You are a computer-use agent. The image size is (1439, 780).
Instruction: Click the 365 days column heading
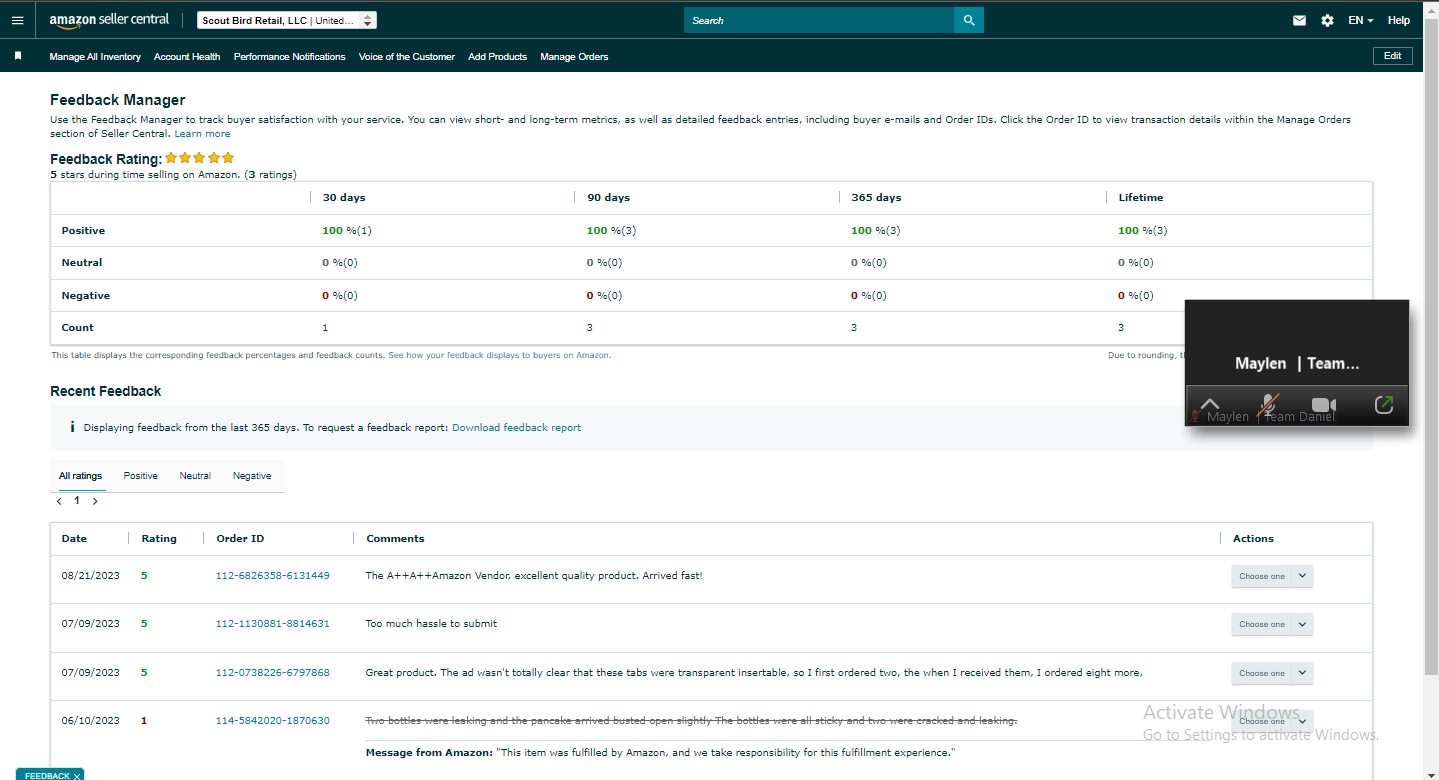tap(877, 198)
